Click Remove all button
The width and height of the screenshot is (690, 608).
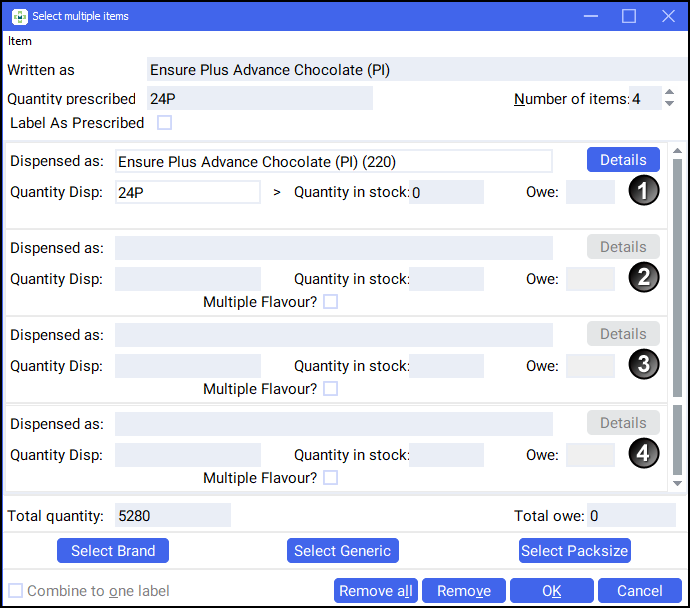[x=376, y=591]
